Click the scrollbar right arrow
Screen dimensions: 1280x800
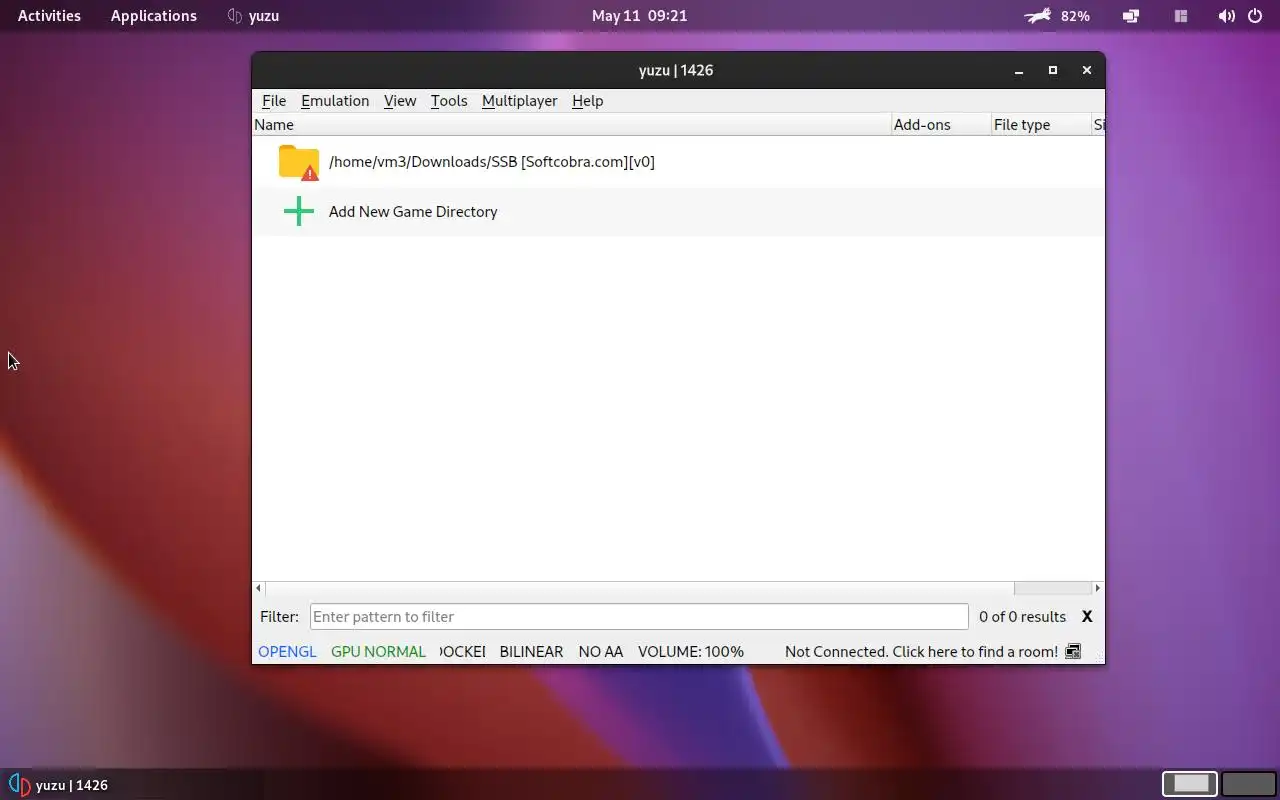click(x=1098, y=588)
